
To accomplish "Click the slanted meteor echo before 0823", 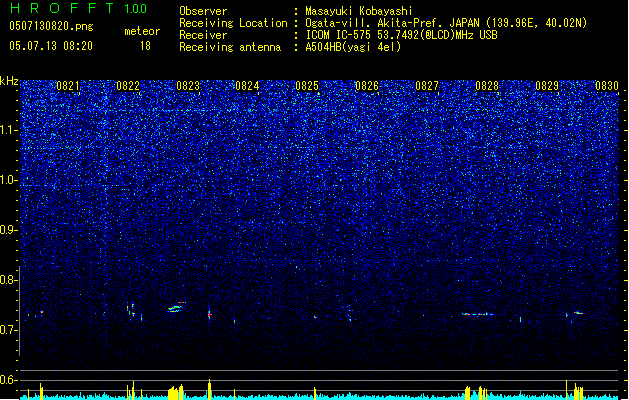I will click(177, 307).
